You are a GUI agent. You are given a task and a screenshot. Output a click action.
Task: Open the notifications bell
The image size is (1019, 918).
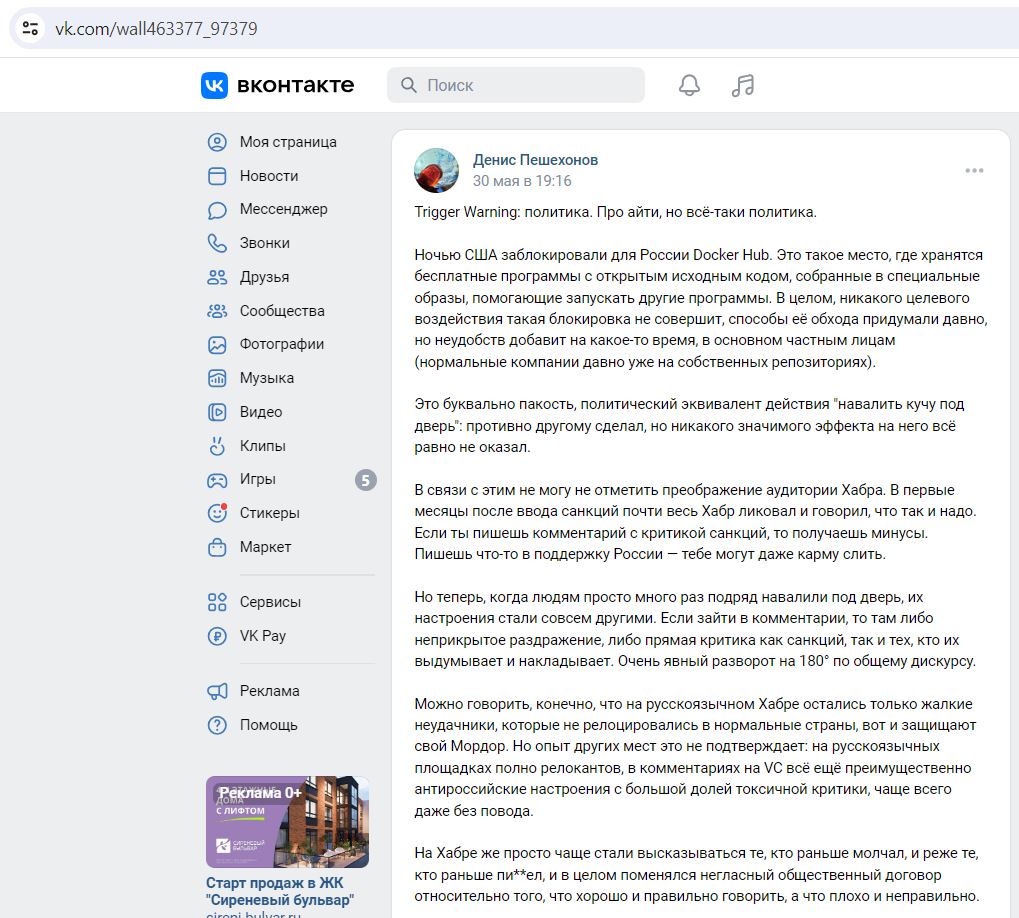[x=690, y=85]
